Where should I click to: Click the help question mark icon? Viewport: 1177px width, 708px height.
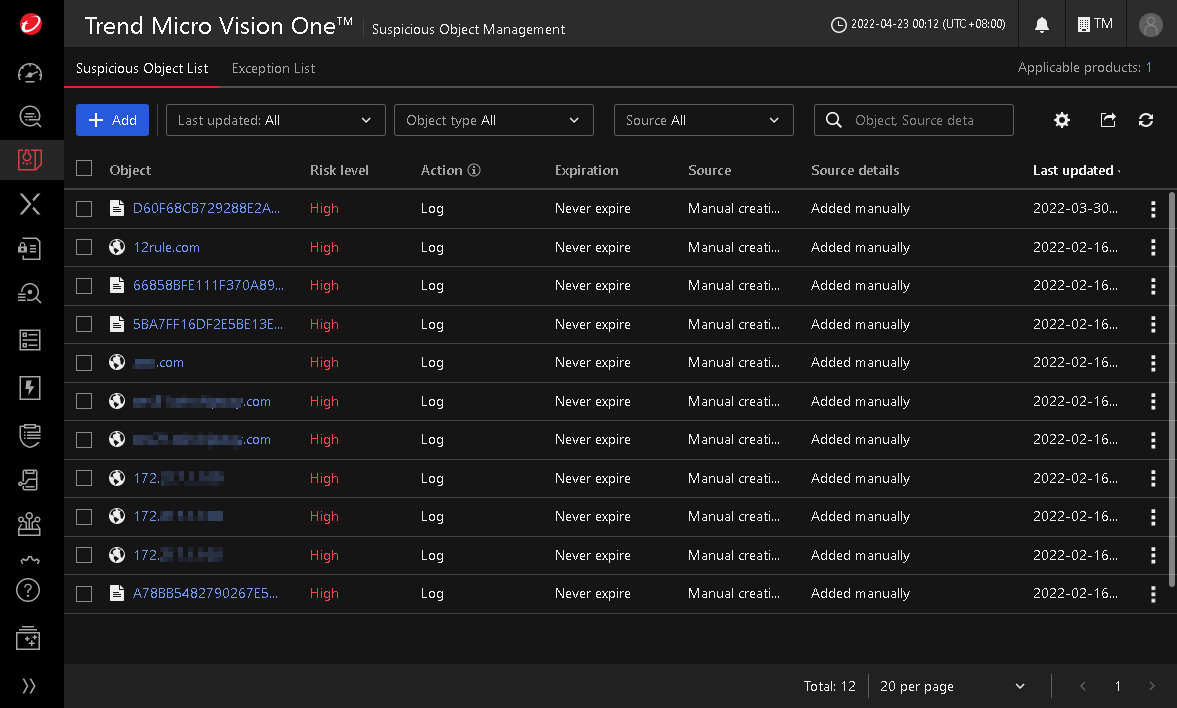(30, 590)
